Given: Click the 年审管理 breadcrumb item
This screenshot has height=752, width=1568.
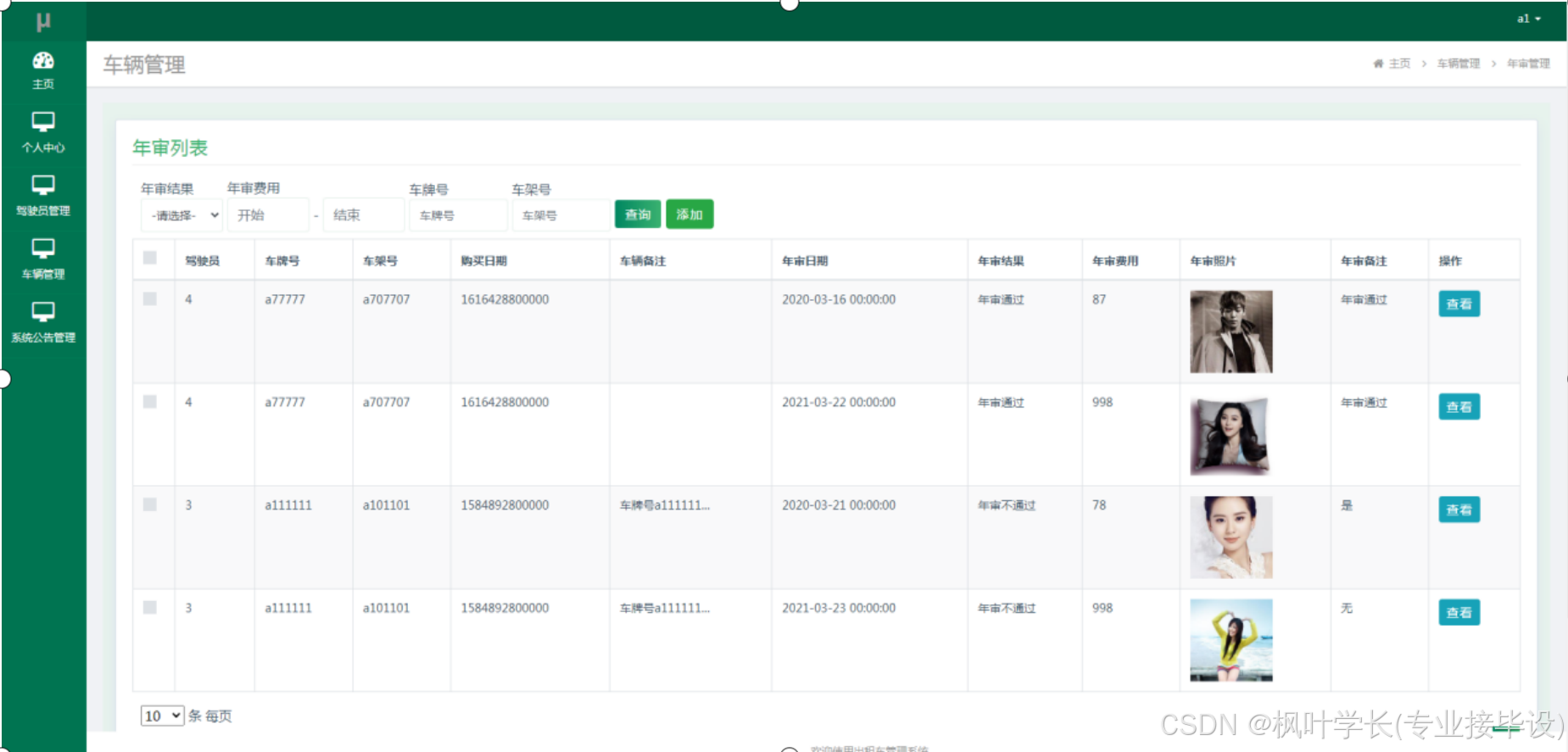Looking at the screenshot, I should [x=1528, y=64].
